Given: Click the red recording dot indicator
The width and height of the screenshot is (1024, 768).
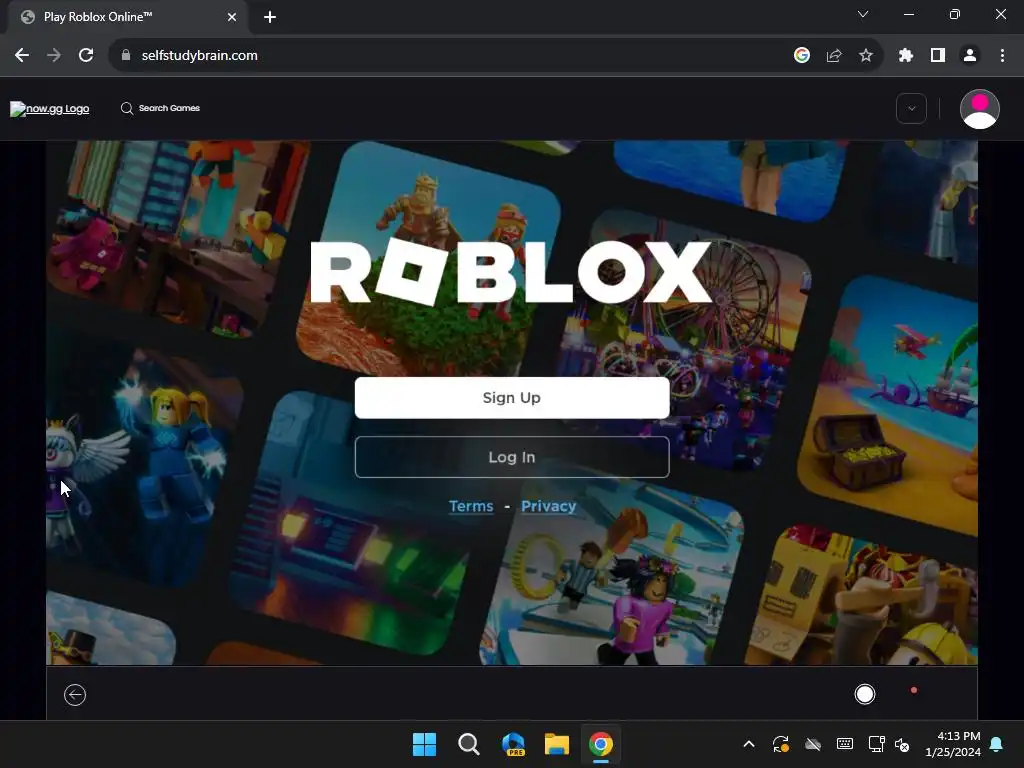Looking at the screenshot, I should (x=914, y=690).
